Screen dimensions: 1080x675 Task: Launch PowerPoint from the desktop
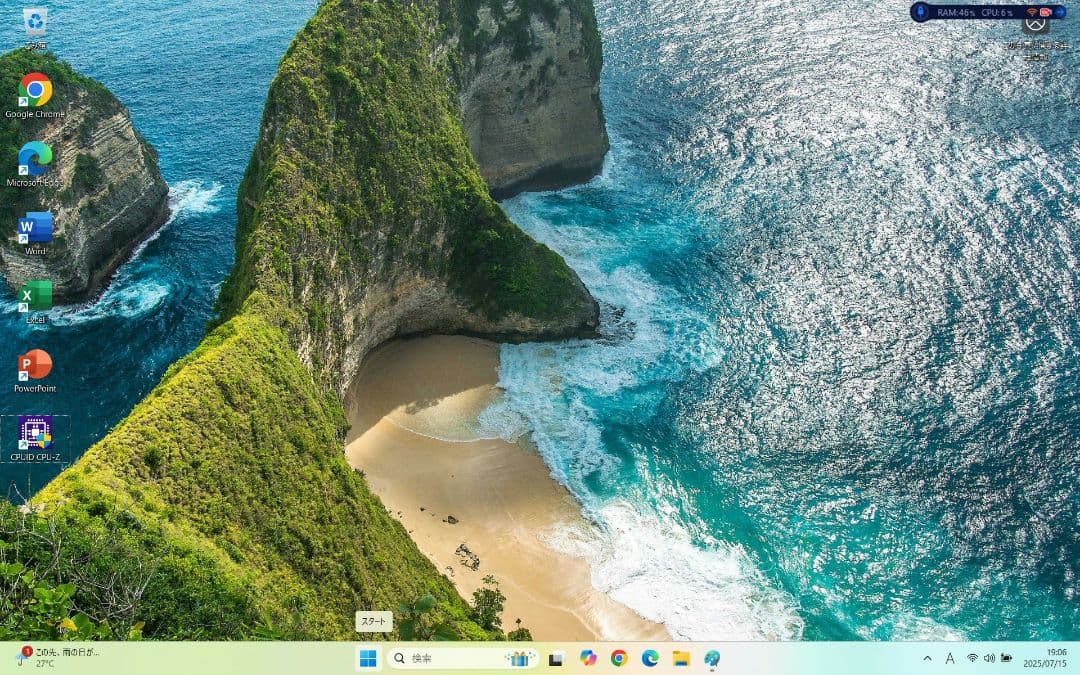(33, 365)
